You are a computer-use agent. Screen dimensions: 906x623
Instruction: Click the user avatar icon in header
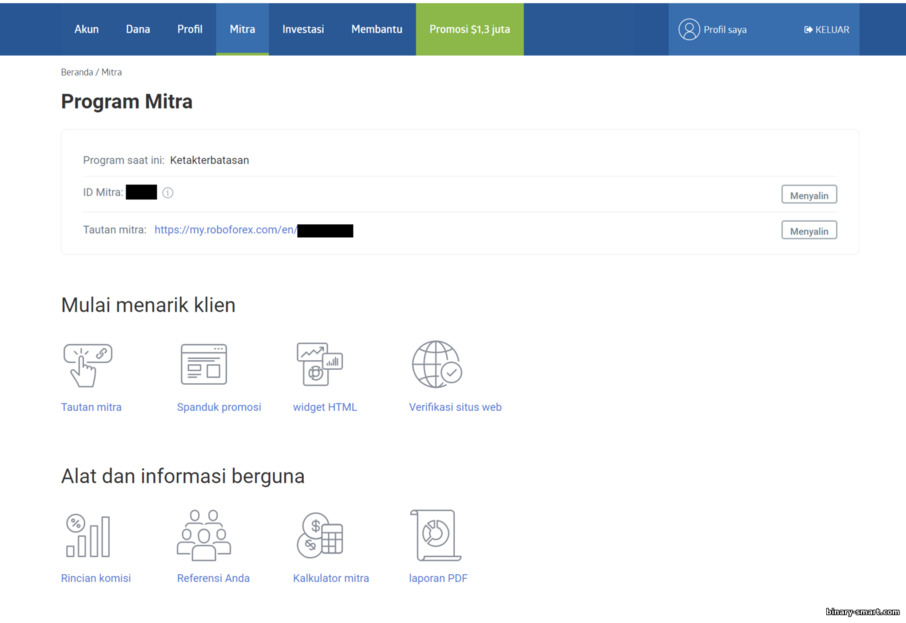[x=689, y=29]
